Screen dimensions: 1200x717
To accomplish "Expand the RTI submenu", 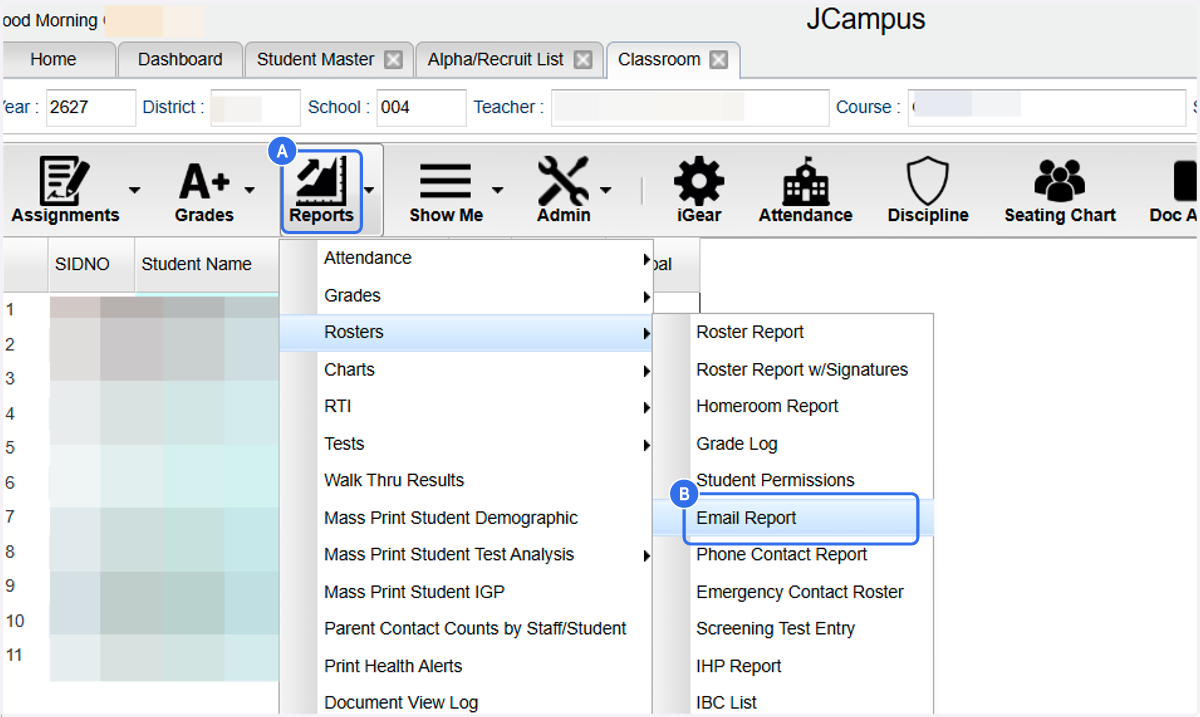I will click(646, 408).
